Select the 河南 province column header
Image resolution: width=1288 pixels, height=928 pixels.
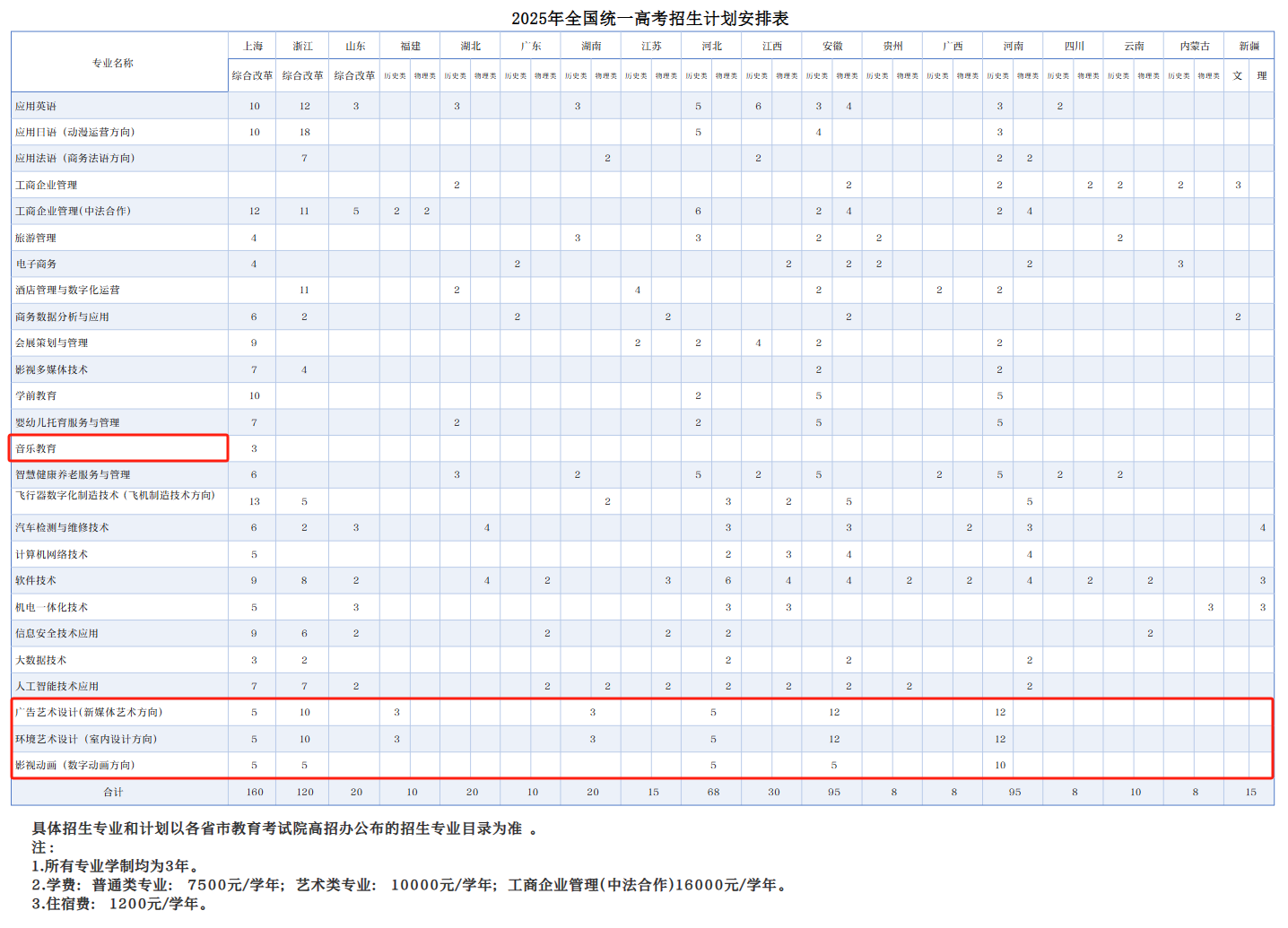(1013, 46)
